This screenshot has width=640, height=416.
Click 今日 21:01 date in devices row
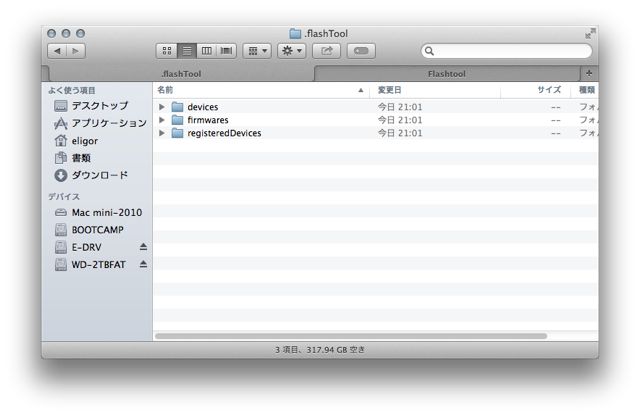click(x=400, y=107)
